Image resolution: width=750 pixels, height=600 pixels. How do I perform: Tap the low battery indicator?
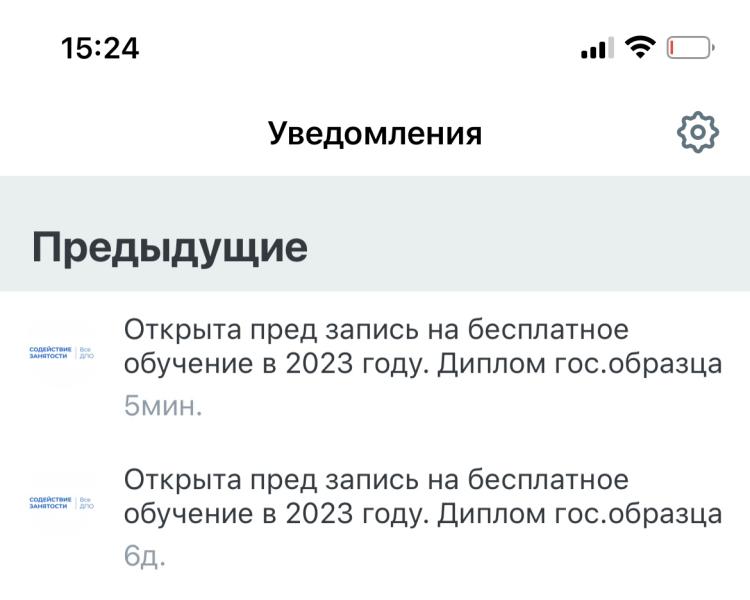pyautogui.click(x=690, y=47)
